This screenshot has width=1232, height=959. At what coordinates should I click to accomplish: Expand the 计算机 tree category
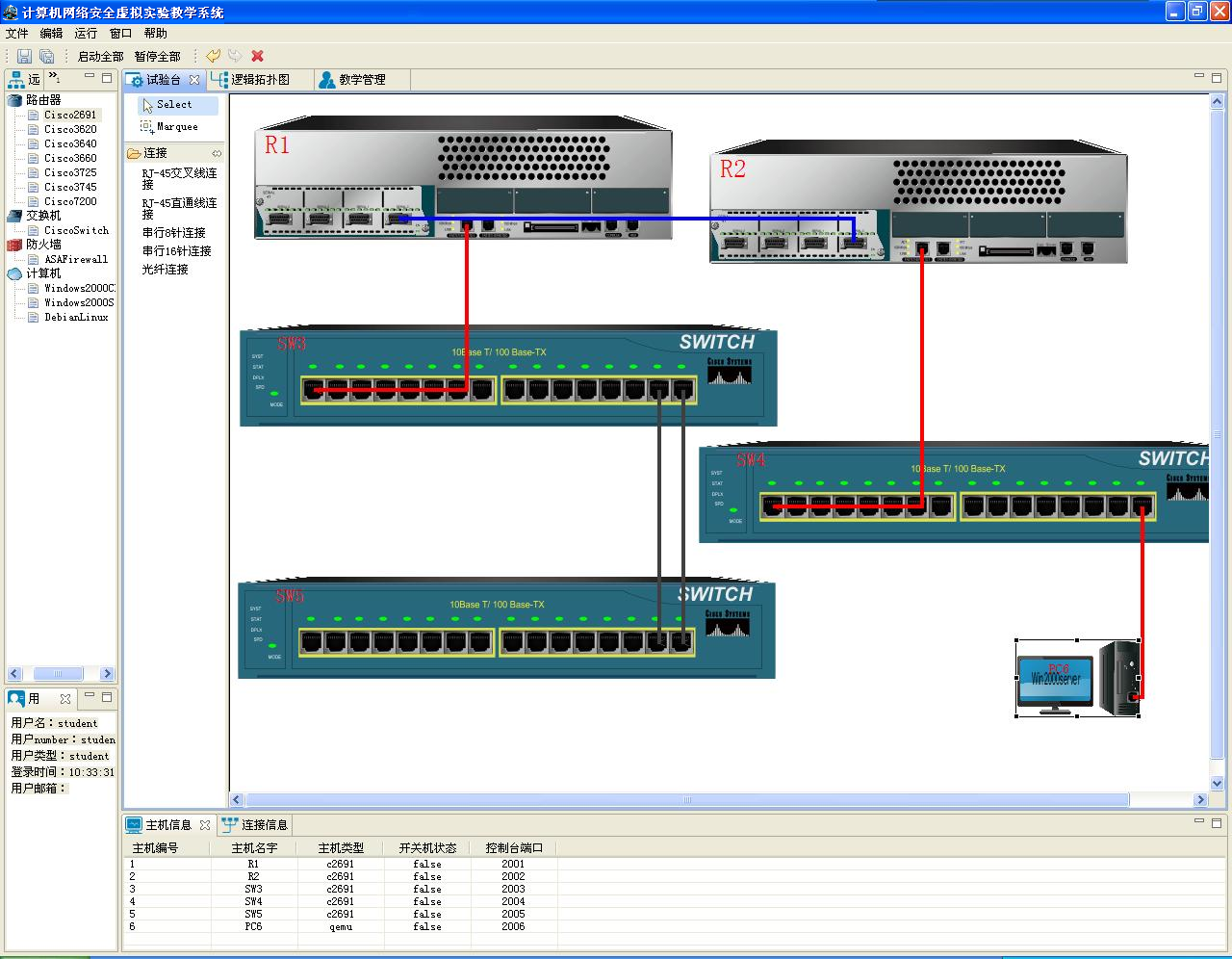pos(15,273)
